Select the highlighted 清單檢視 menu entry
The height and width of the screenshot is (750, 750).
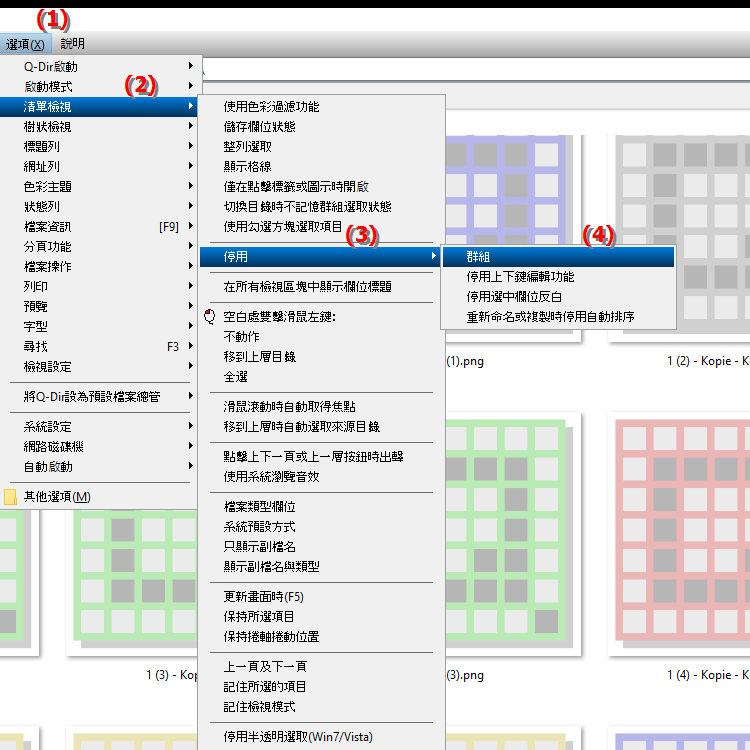[x=100, y=106]
